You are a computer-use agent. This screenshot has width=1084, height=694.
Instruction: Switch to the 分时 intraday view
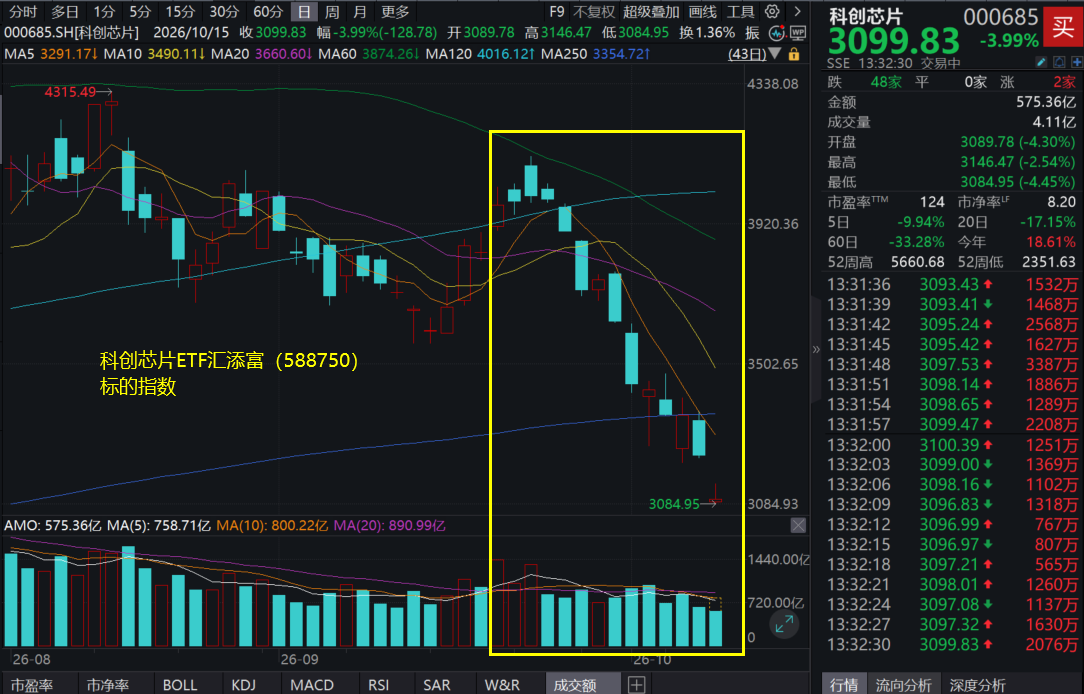coord(23,12)
